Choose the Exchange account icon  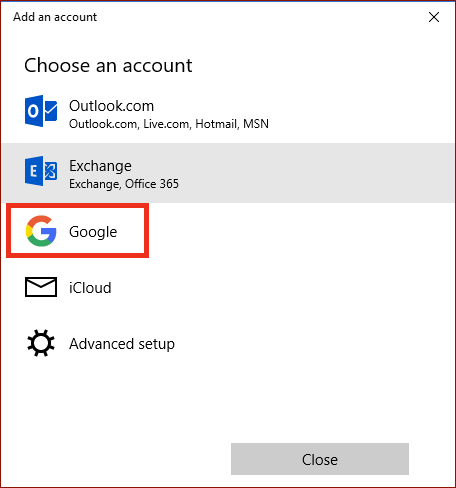point(41,171)
